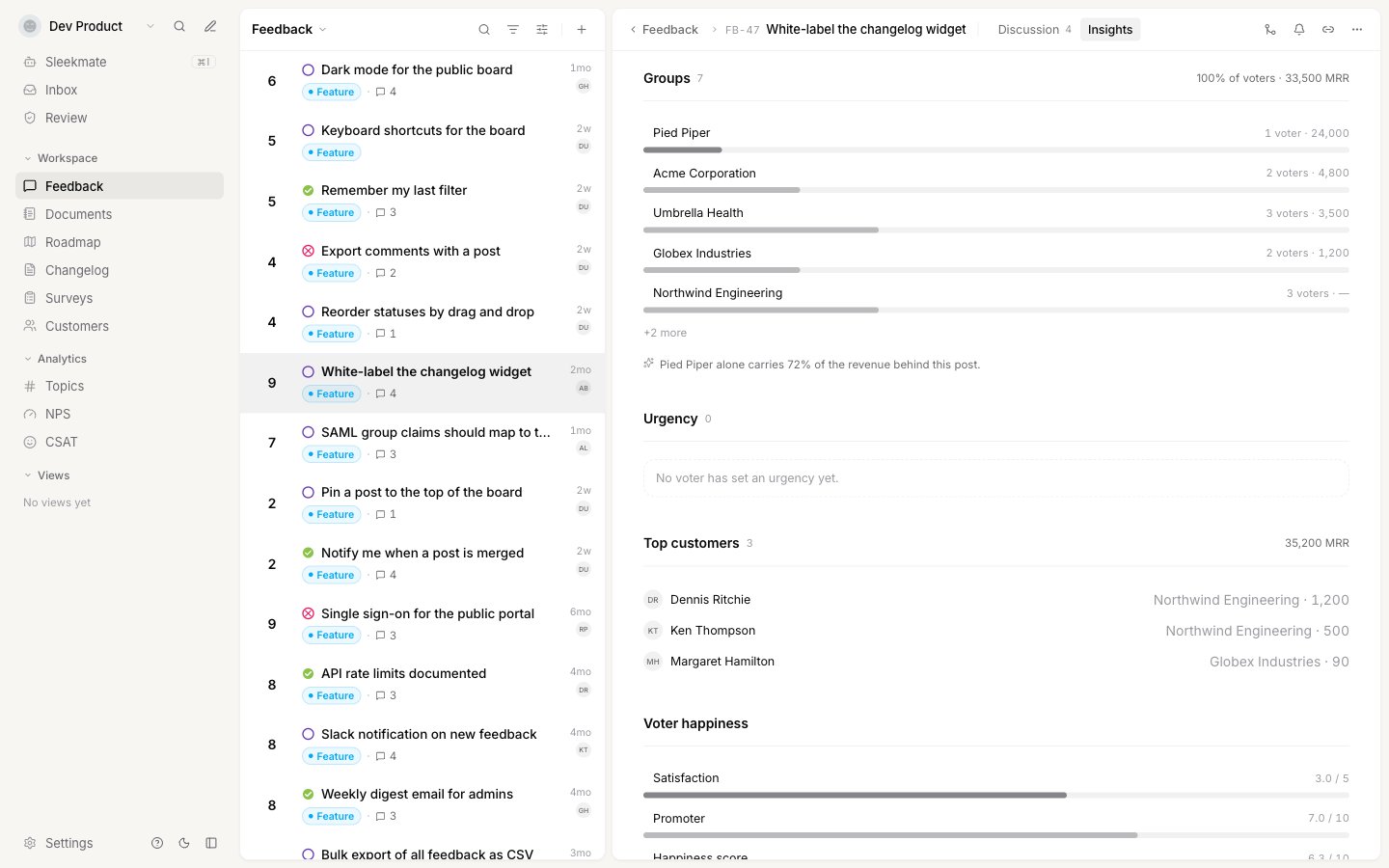Change status of Dark mode for the public board
Image resolution: width=1389 pixels, height=868 pixels.
(x=308, y=69)
